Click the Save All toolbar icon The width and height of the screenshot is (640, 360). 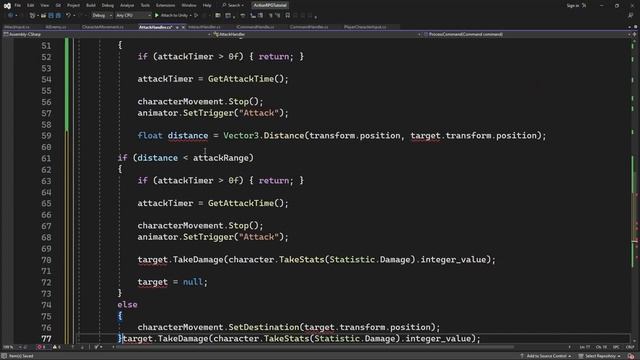tap(58, 16)
